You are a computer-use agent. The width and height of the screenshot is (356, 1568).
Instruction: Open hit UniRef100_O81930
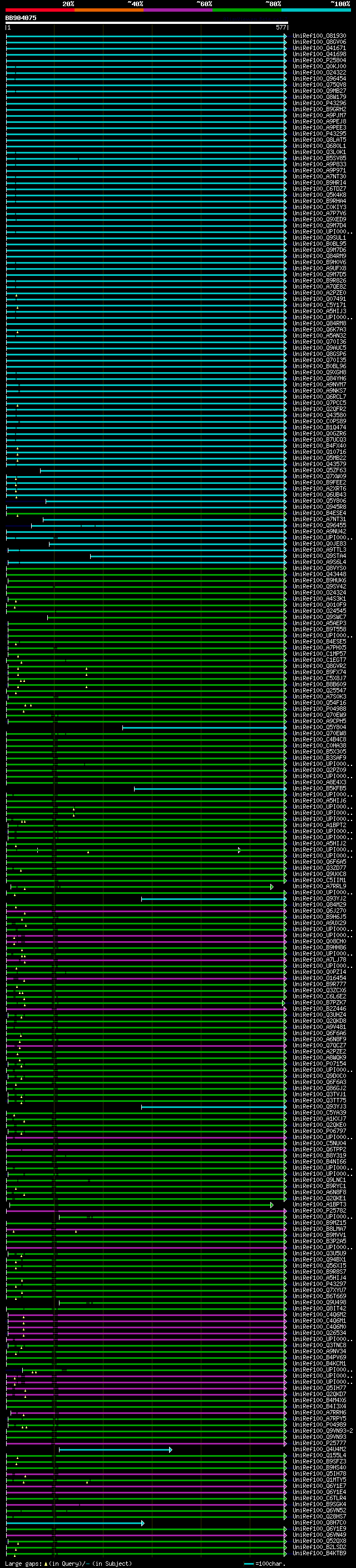pos(319,36)
